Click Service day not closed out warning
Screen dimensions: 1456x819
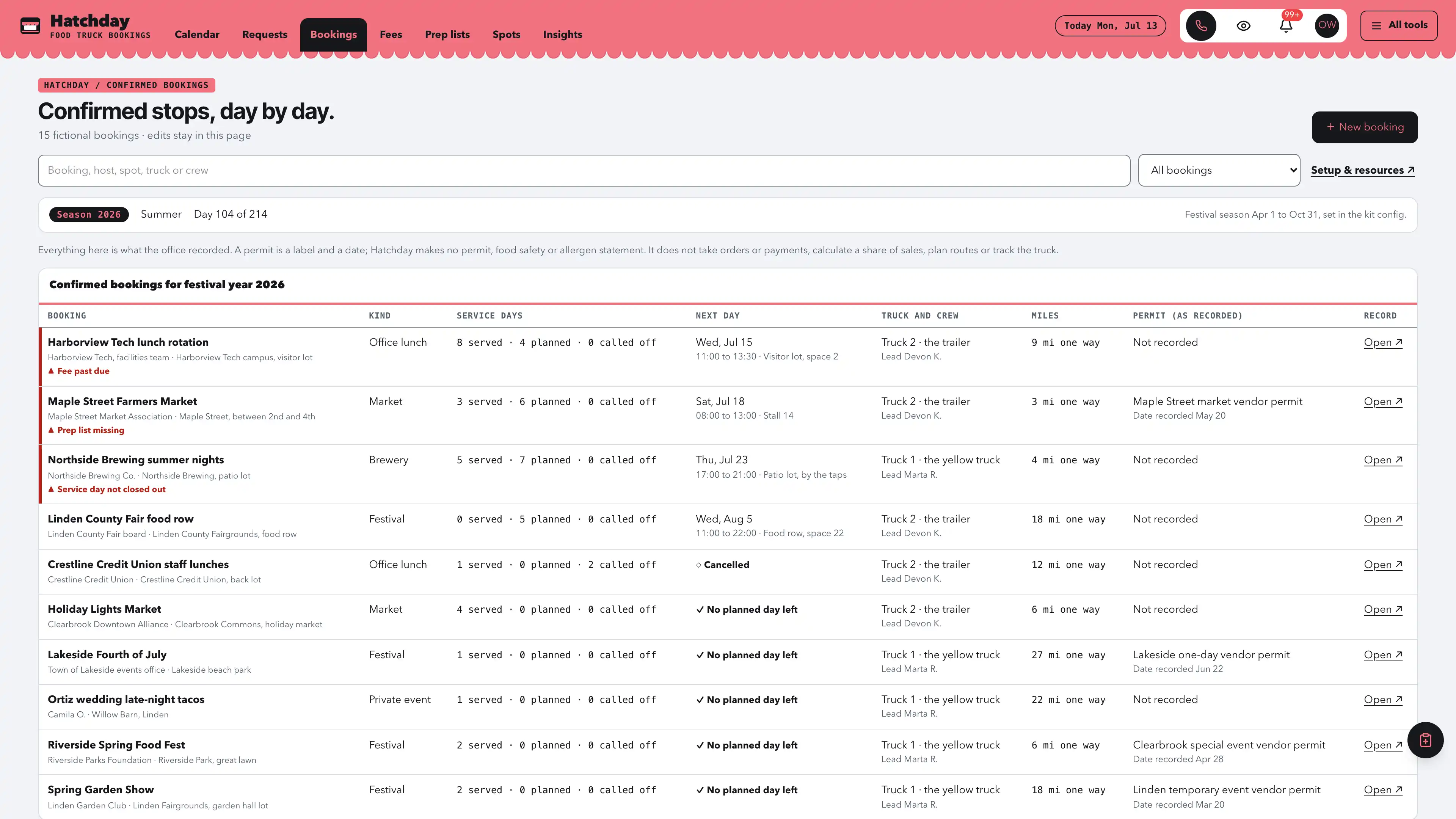[107, 490]
